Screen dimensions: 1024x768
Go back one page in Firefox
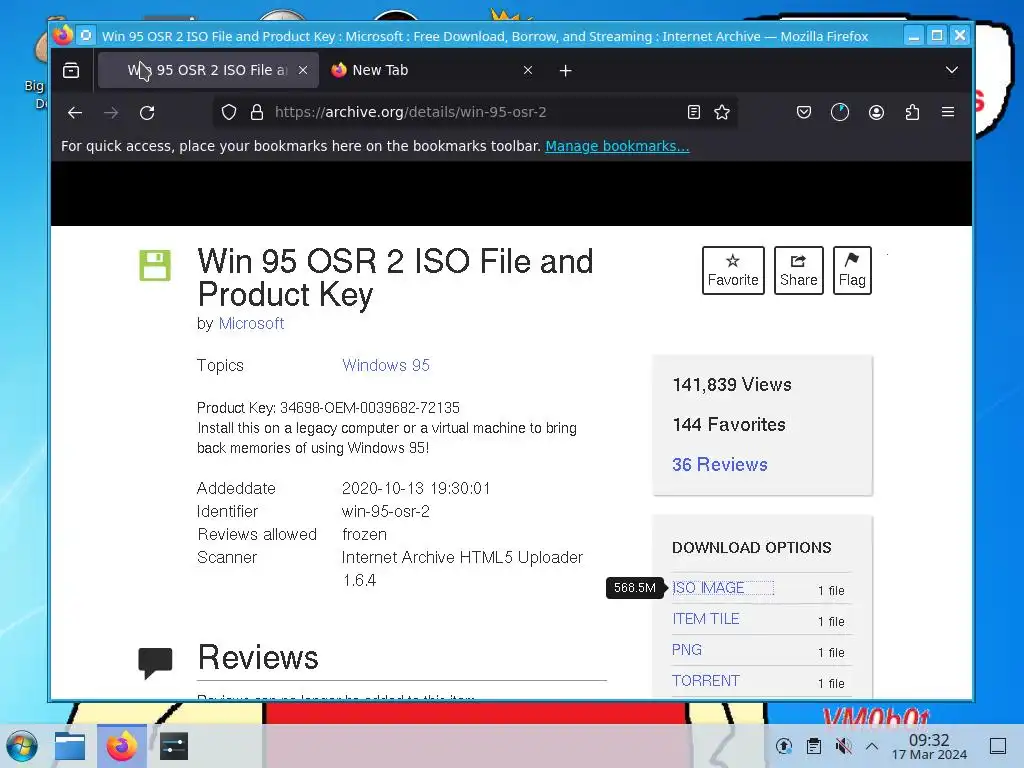coord(75,112)
